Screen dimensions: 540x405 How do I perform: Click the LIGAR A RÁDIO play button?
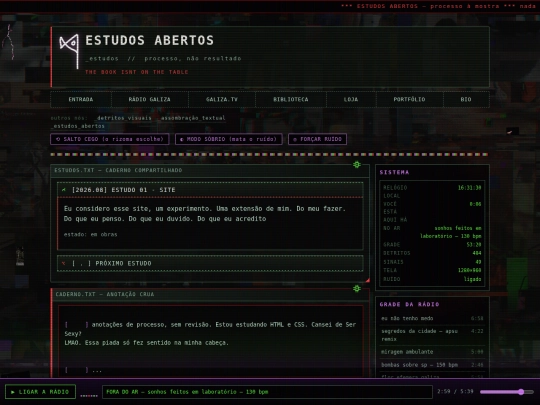pyautogui.click(x=40, y=392)
